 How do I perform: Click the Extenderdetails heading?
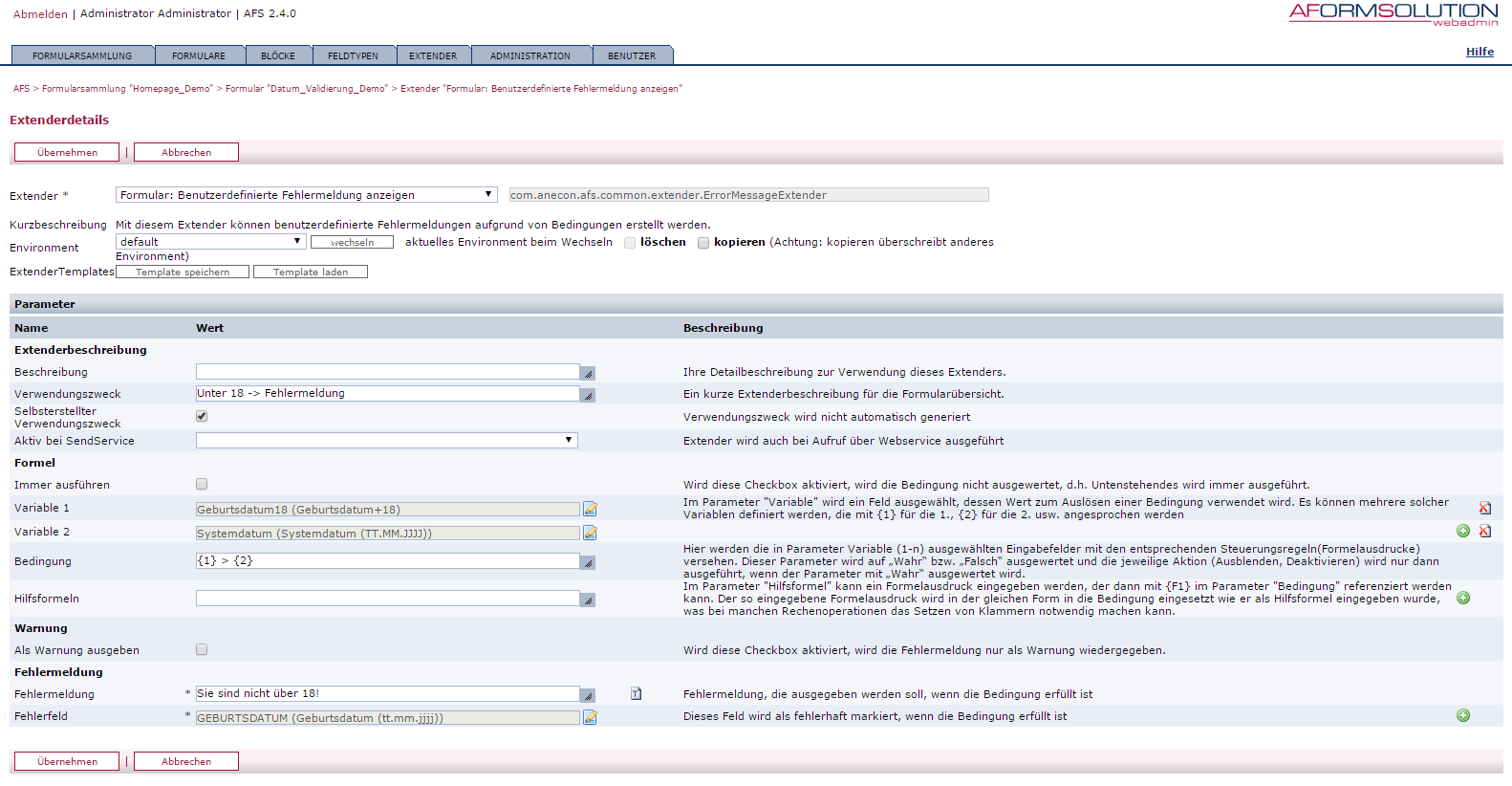[x=59, y=120]
